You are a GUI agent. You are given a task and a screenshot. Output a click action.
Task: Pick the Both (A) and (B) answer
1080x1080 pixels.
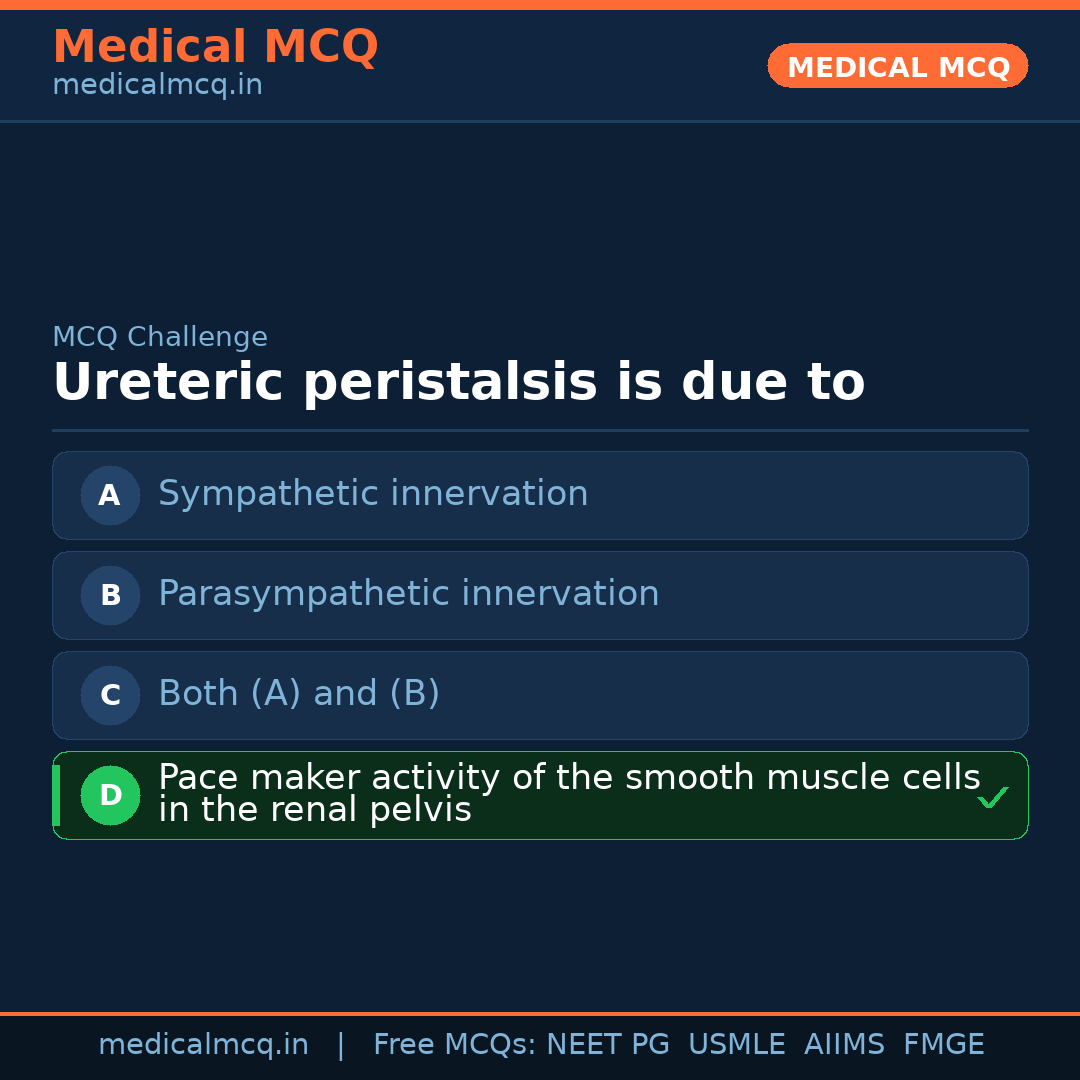coord(299,694)
